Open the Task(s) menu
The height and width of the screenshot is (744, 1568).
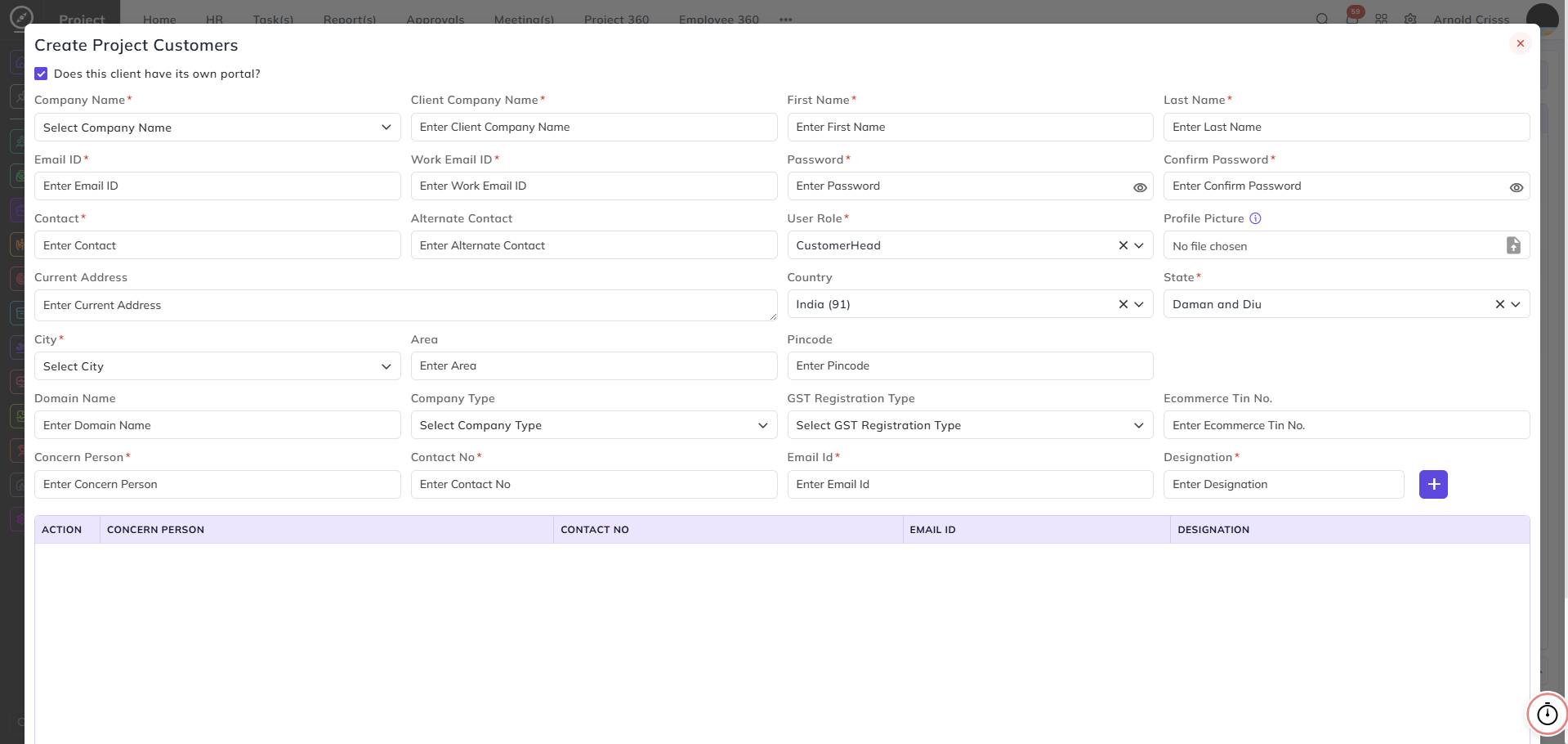273,19
